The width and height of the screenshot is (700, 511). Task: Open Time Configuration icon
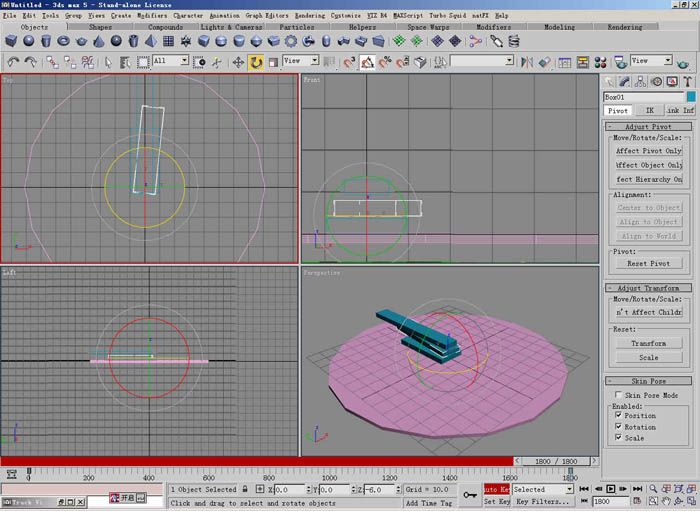coord(638,502)
